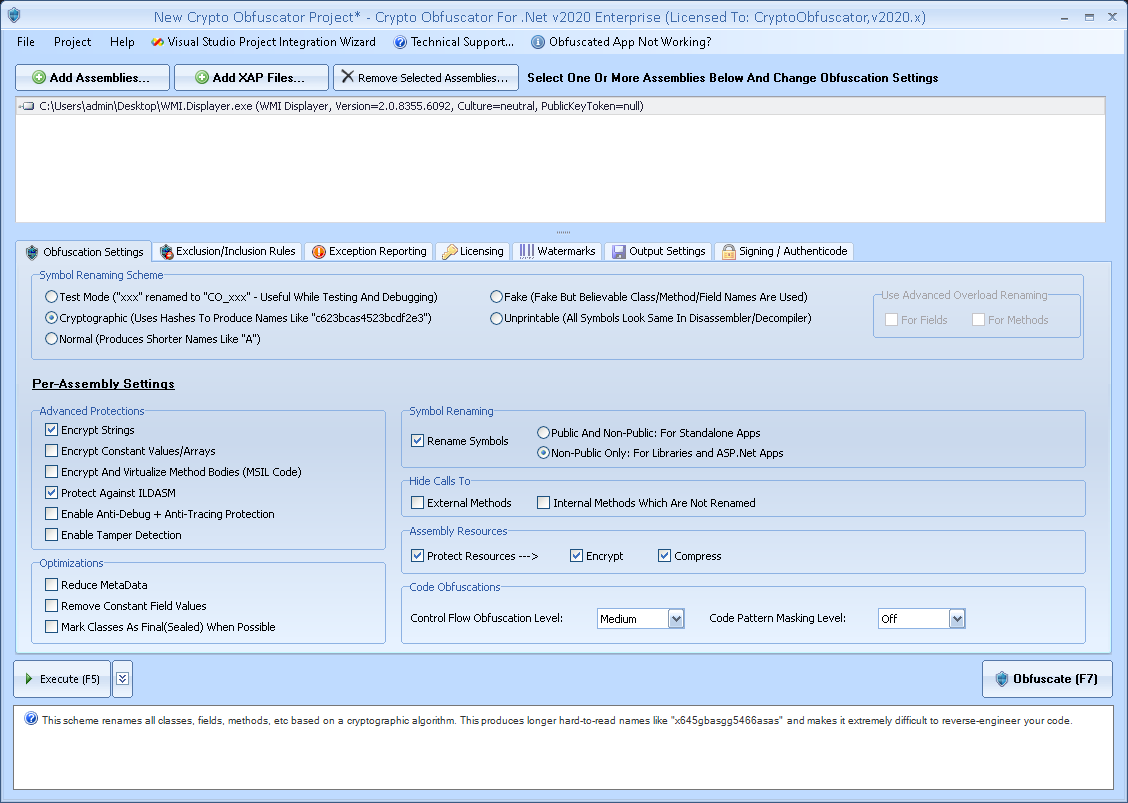
Task: Click the Add Assemblies button
Action: (92, 78)
